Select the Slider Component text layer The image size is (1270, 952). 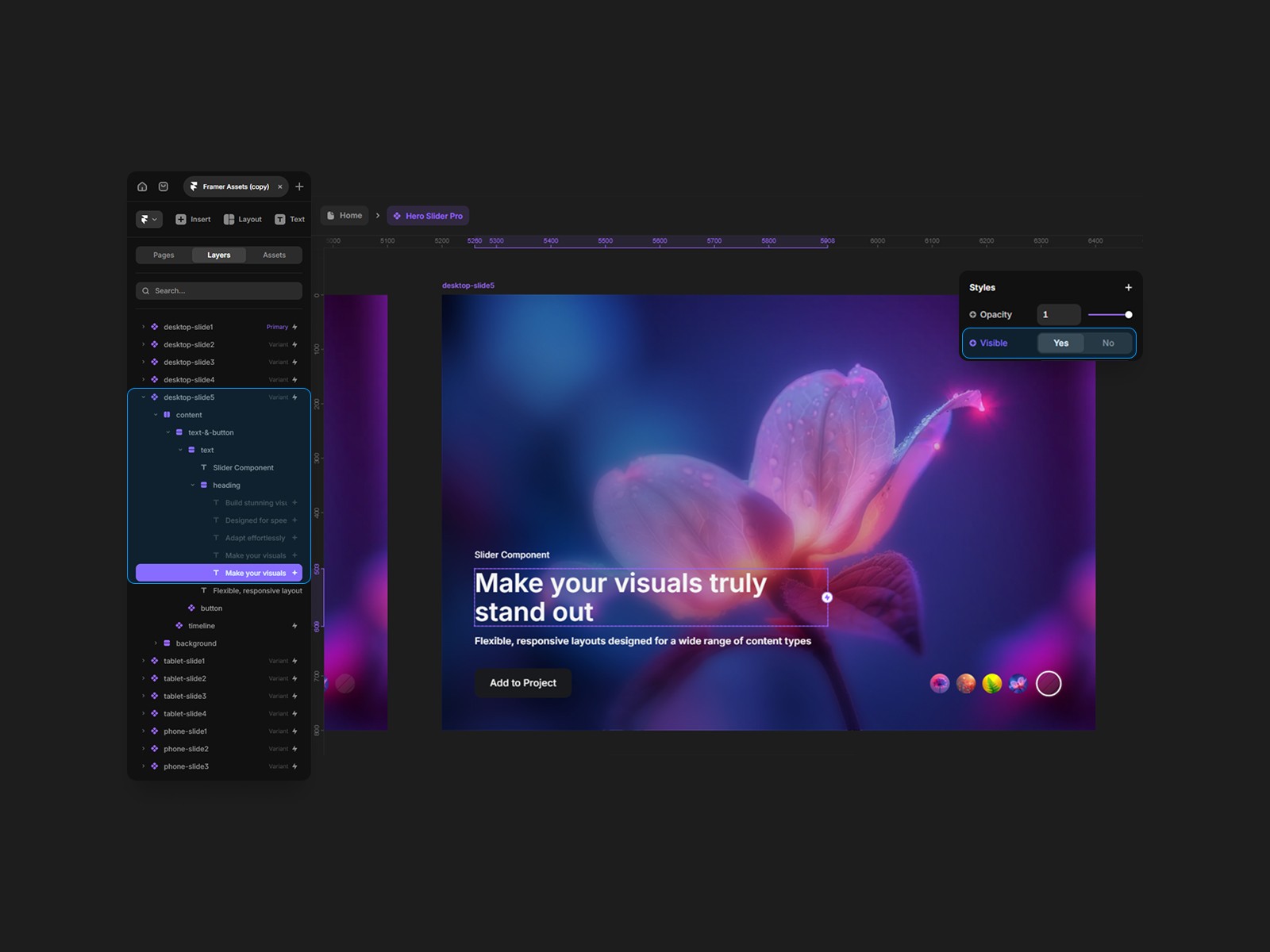(243, 467)
